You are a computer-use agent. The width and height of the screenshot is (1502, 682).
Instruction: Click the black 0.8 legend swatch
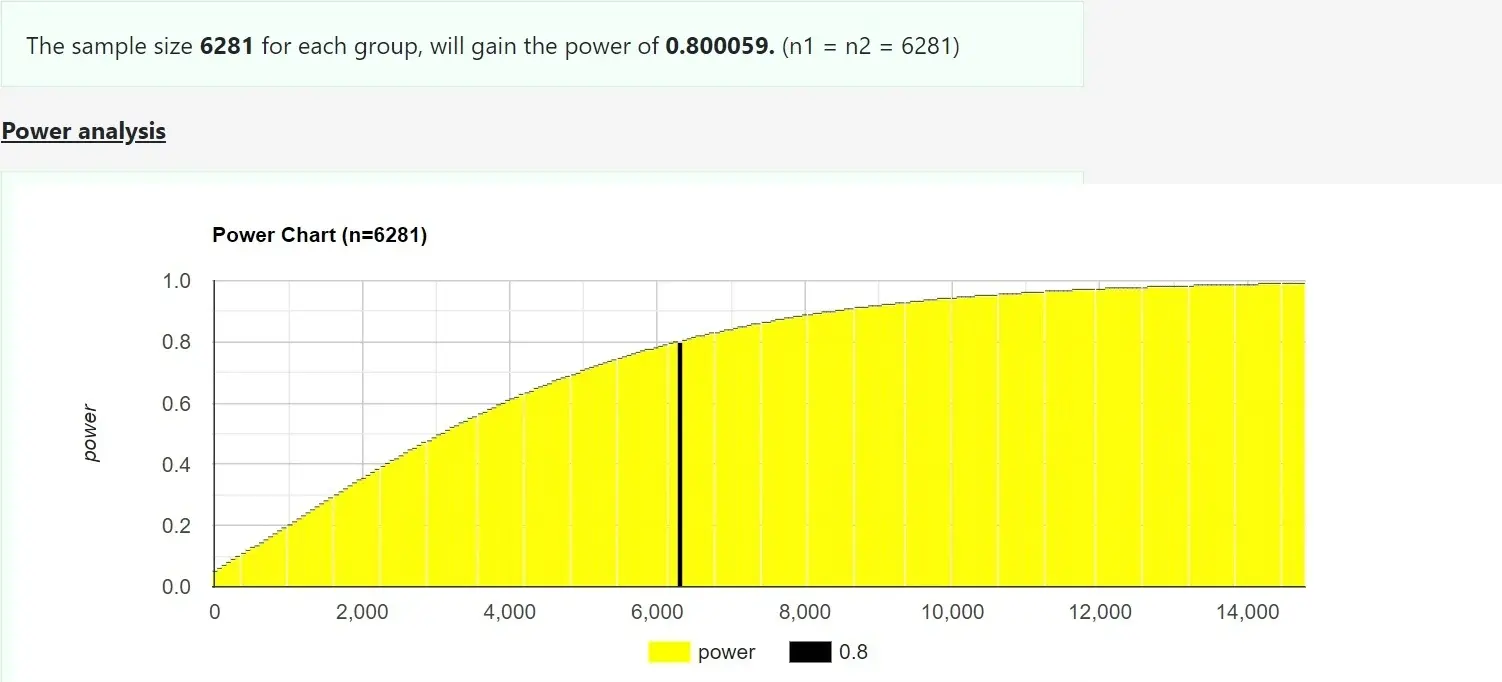(809, 653)
